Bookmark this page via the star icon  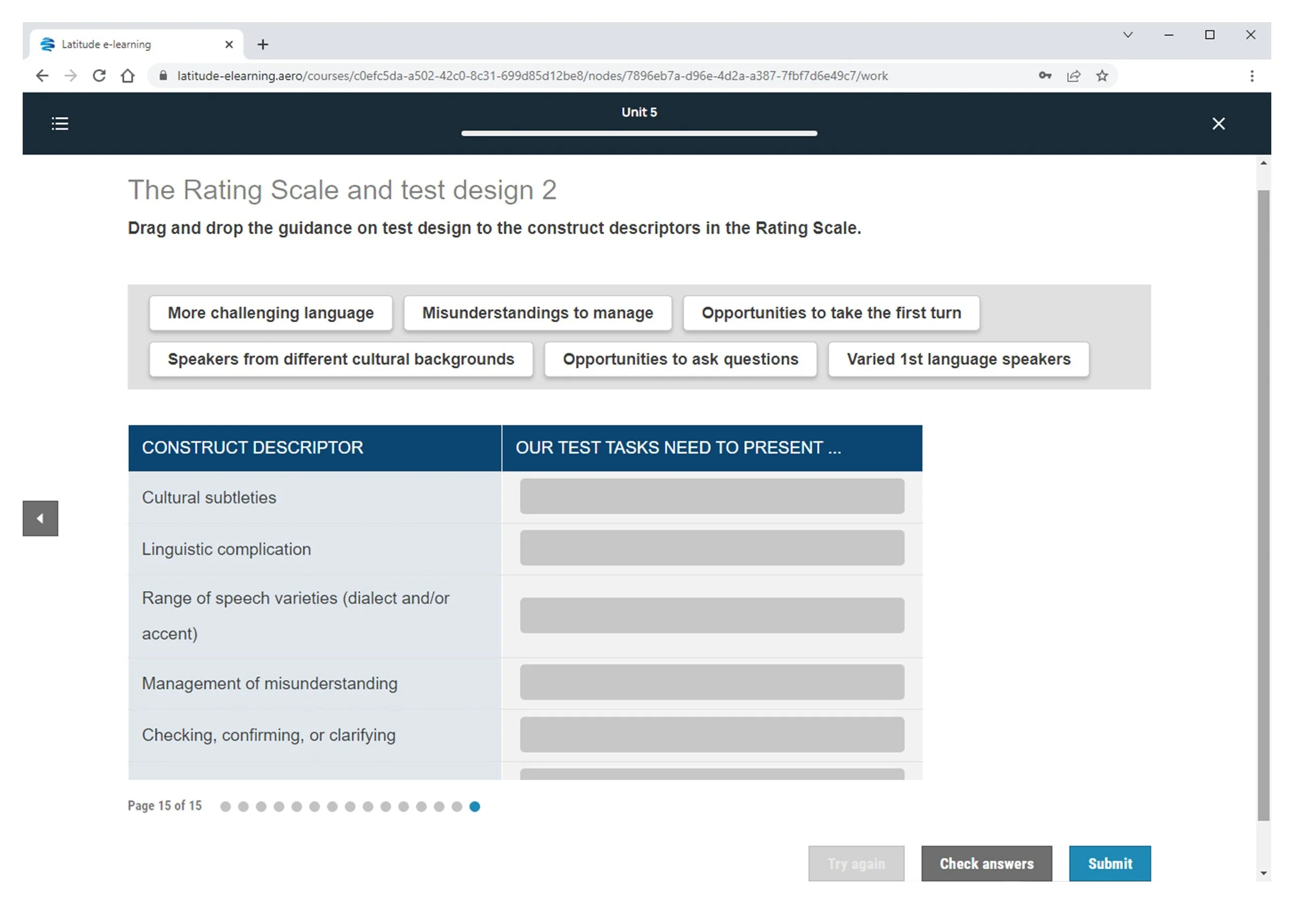pyautogui.click(x=1102, y=76)
